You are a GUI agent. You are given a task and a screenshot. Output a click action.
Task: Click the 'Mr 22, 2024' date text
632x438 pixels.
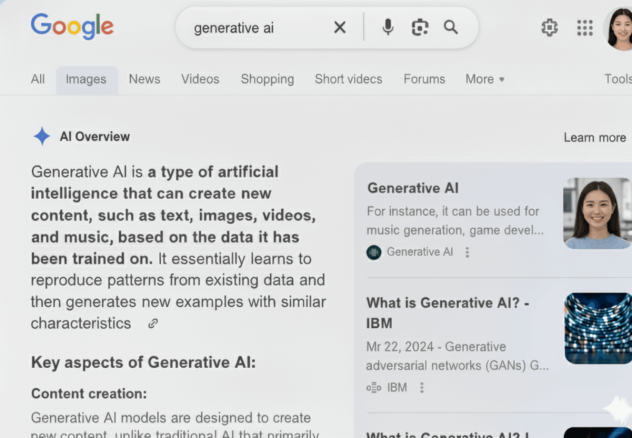(402, 347)
